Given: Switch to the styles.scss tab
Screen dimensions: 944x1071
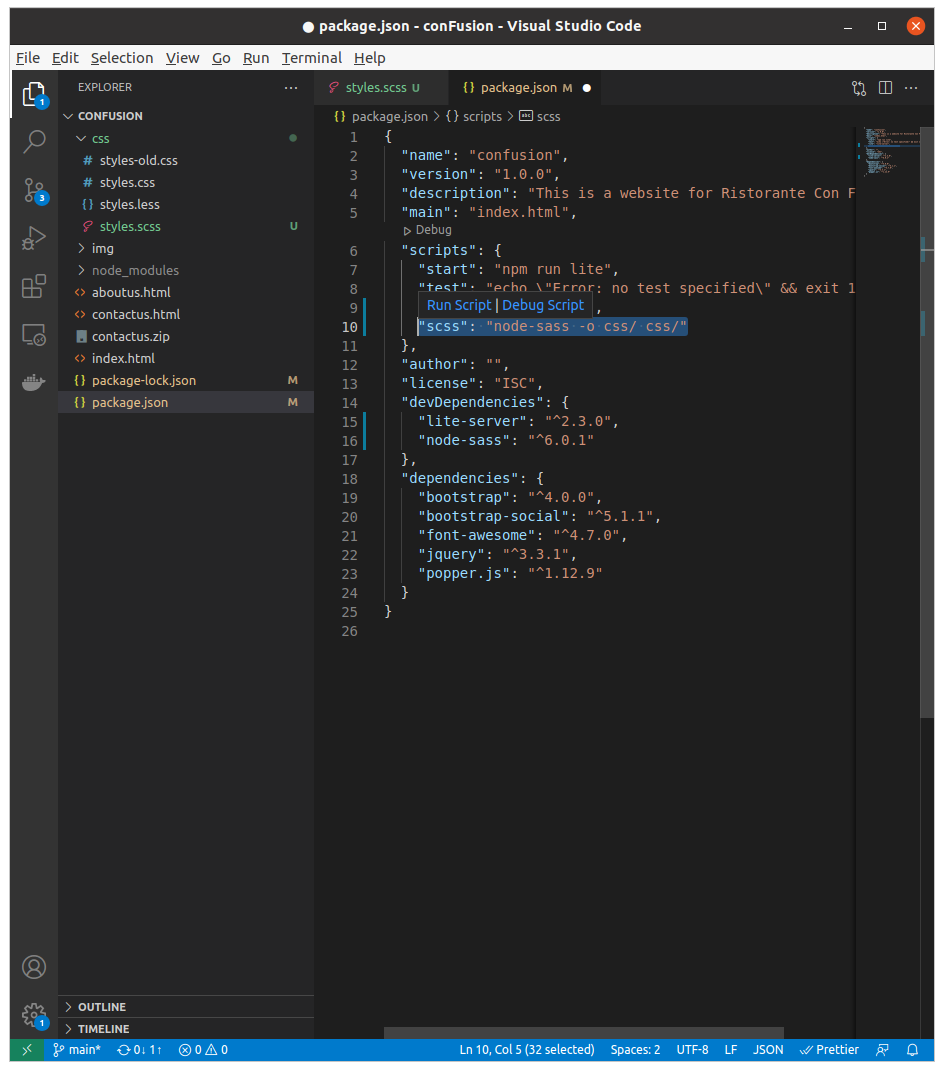Looking at the screenshot, I should (381, 88).
